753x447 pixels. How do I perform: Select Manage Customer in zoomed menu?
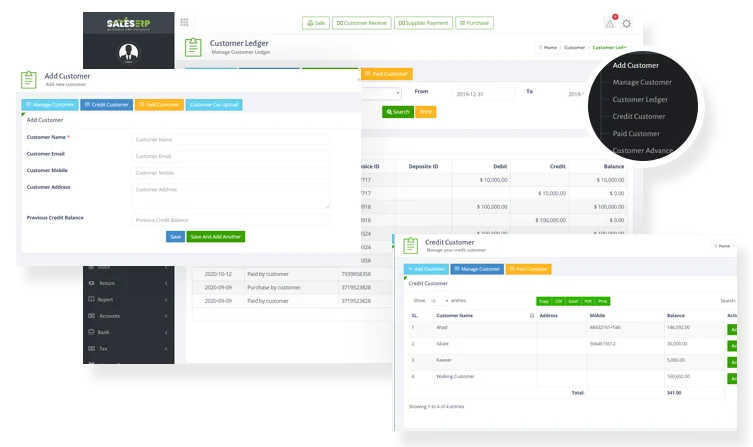coord(642,82)
